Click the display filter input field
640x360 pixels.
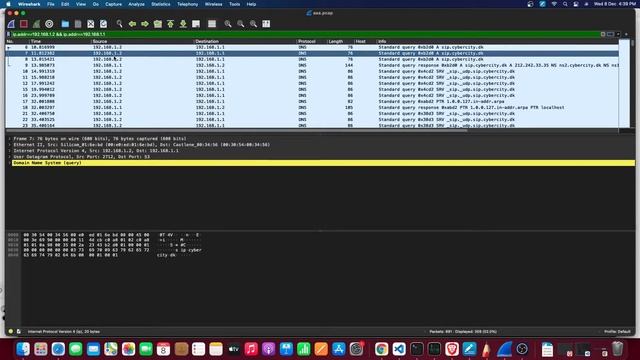point(305,34)
